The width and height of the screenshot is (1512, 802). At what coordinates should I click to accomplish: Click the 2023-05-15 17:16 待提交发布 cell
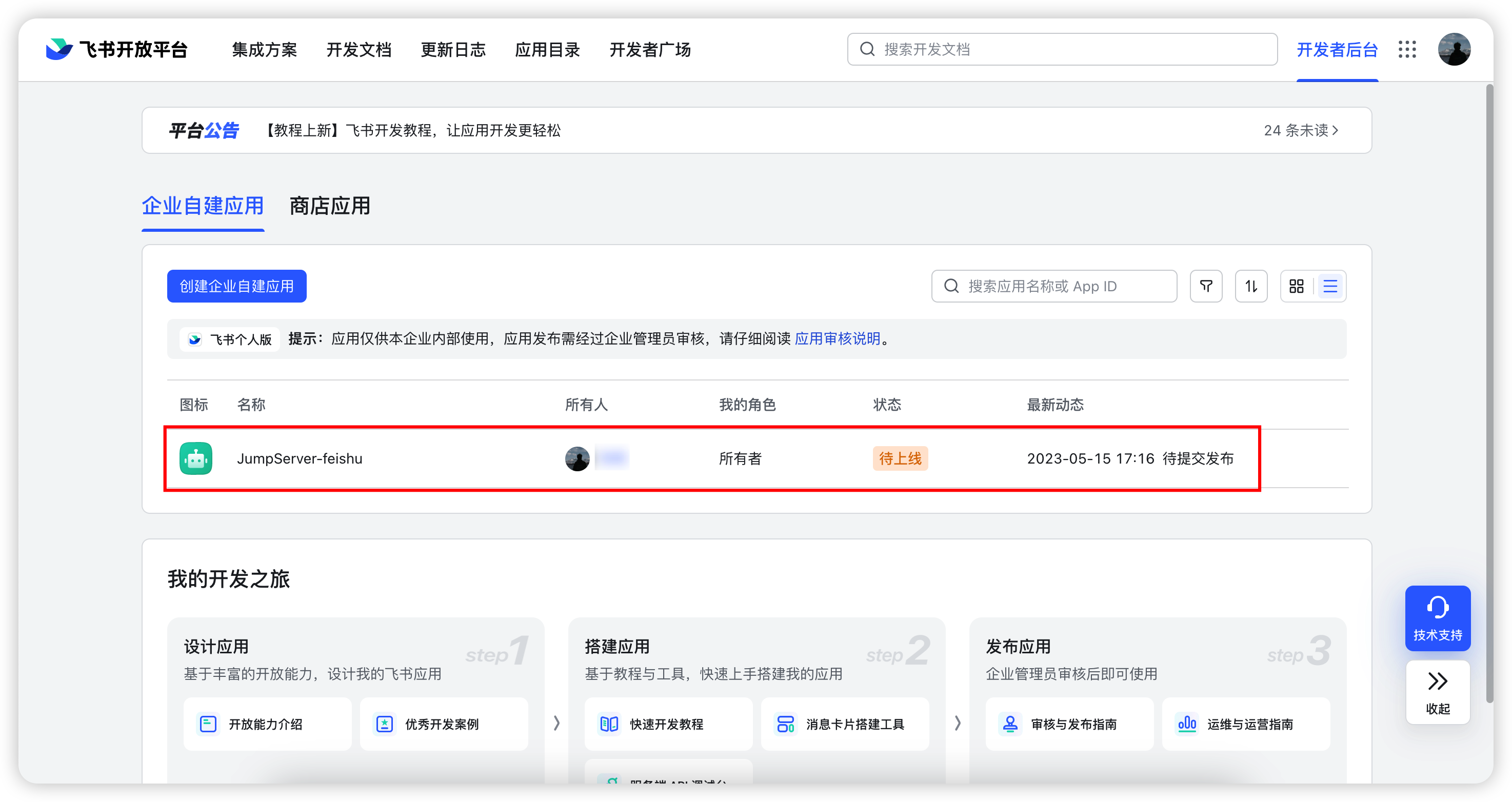point(1130,458)
